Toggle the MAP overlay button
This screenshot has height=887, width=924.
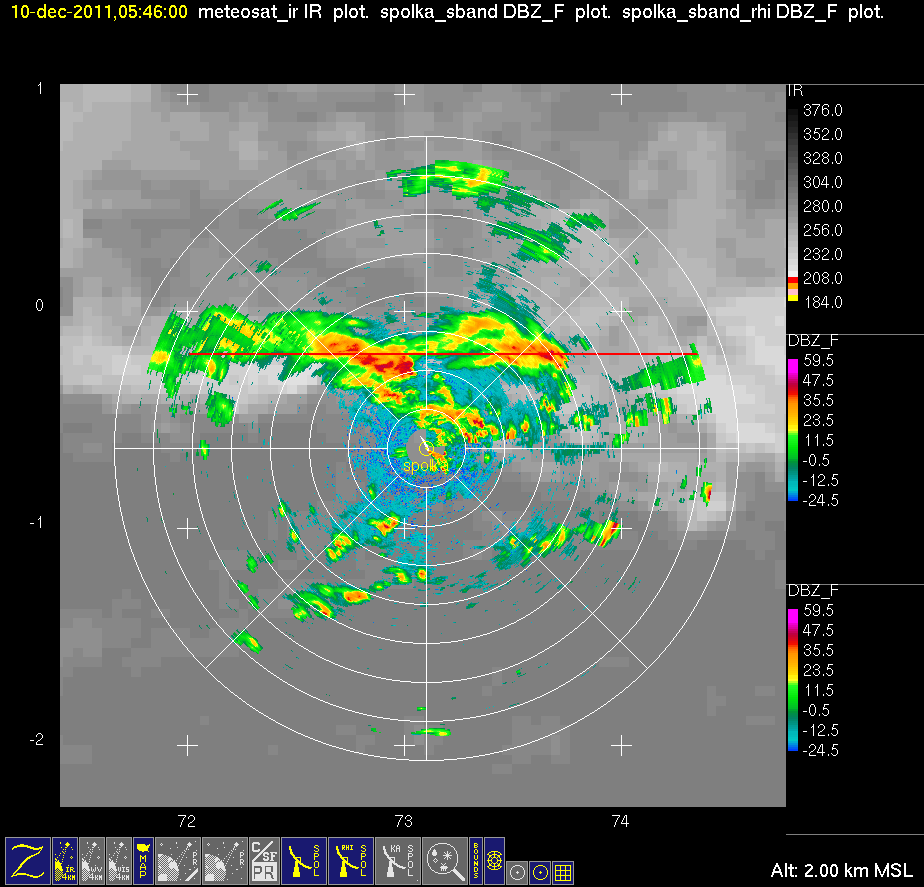pyautogui.click(x=143, y=860)
